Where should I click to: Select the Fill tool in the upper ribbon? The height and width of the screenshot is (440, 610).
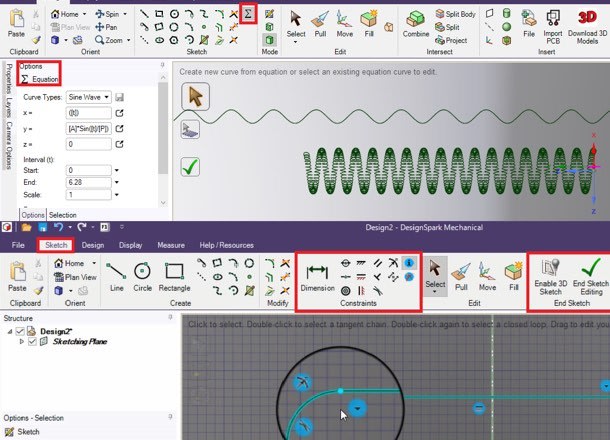coord(369,24)
